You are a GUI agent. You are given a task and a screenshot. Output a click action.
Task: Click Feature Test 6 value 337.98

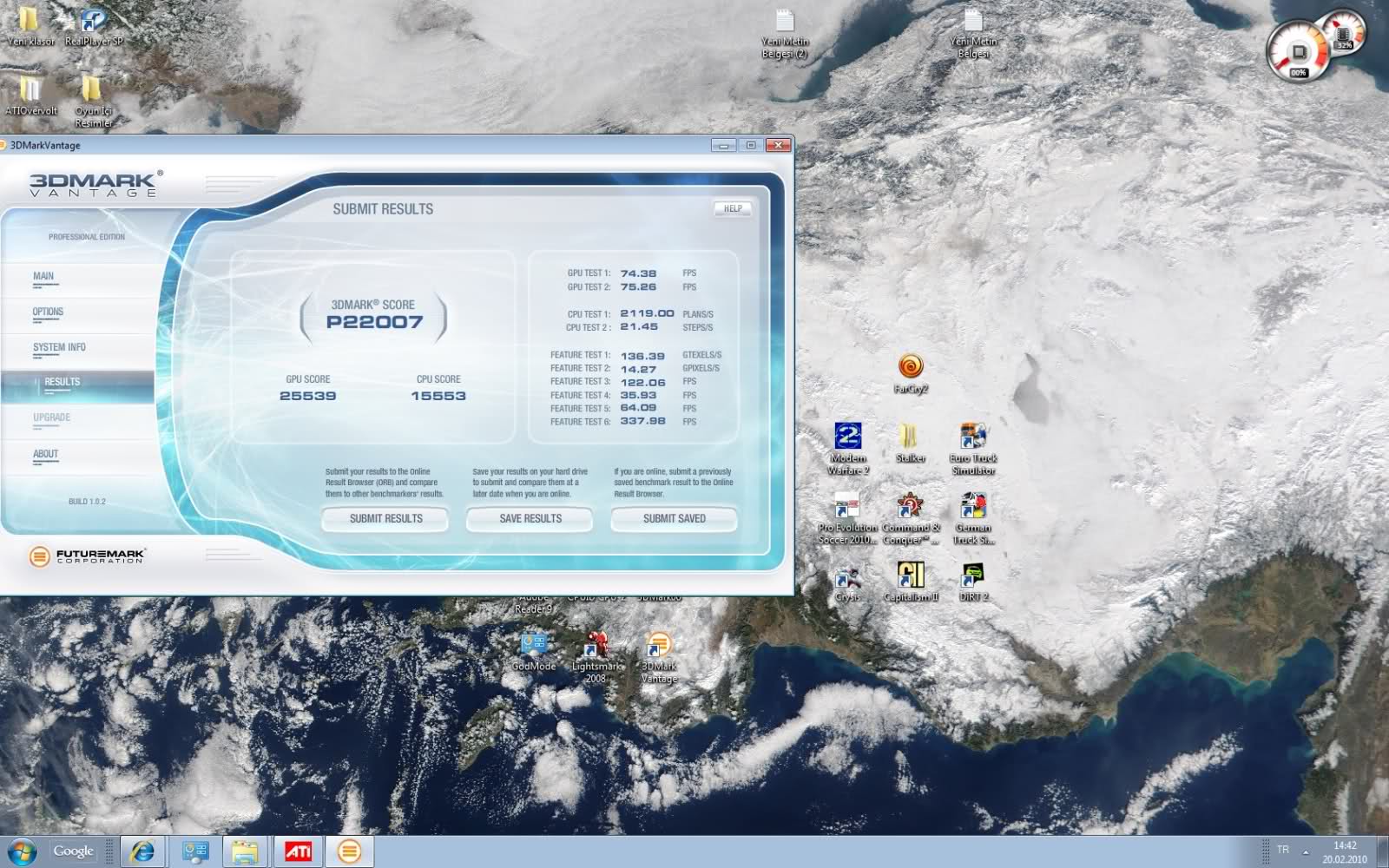(x=642, y=422)
